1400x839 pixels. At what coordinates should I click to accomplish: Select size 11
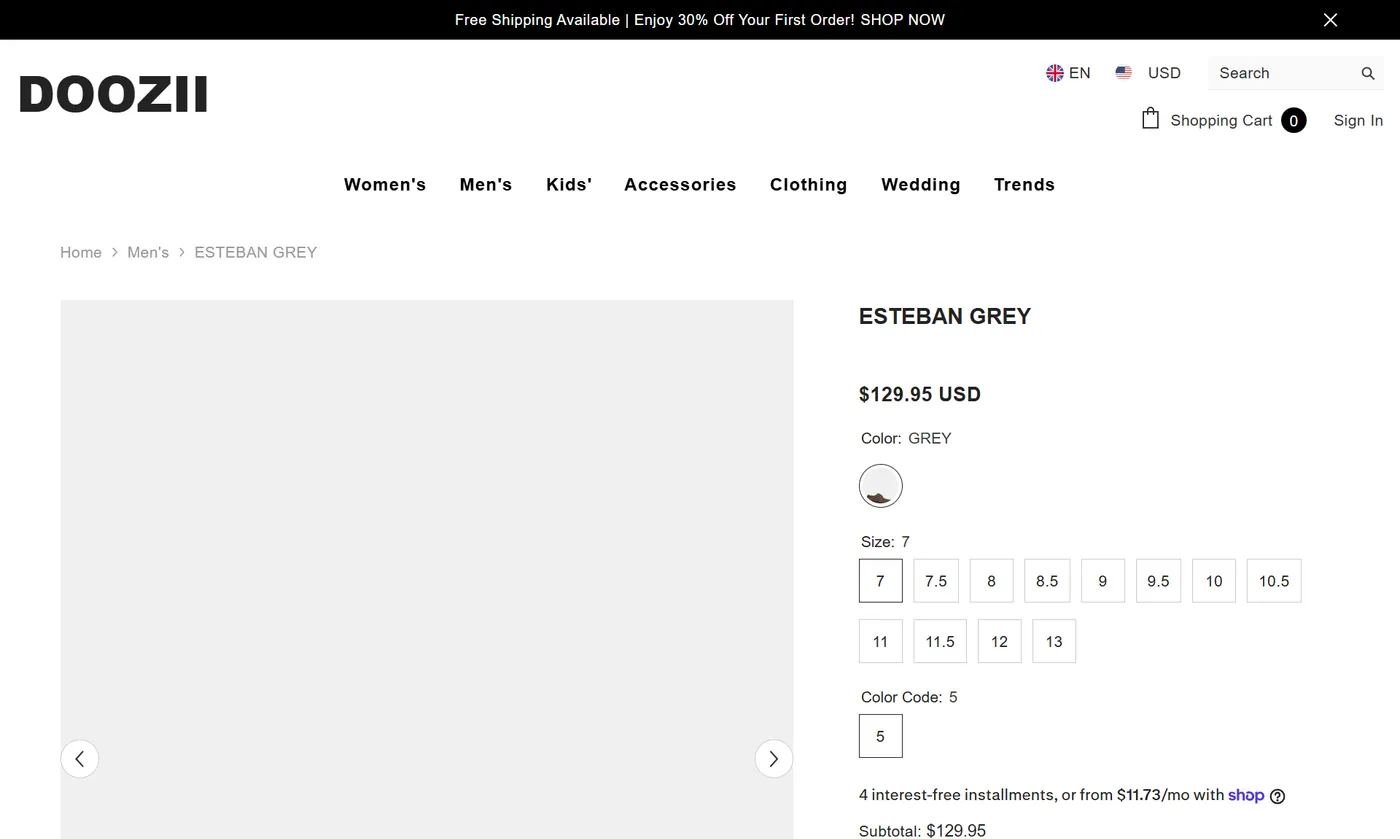pyautogui.click(x=880, y=642)
